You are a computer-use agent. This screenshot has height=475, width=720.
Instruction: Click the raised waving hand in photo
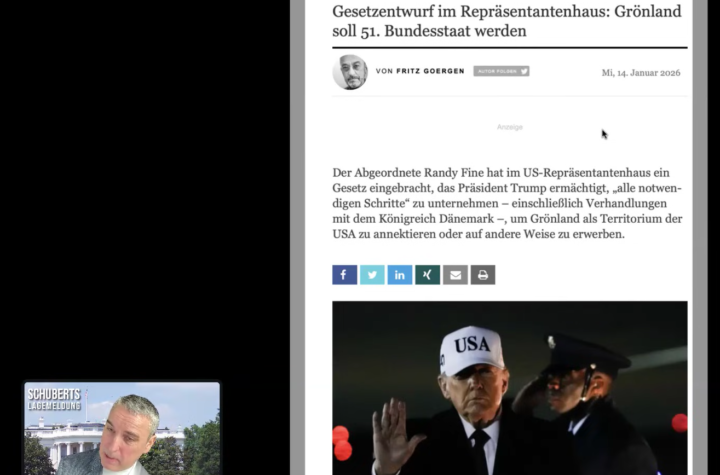tap(395, 432)
